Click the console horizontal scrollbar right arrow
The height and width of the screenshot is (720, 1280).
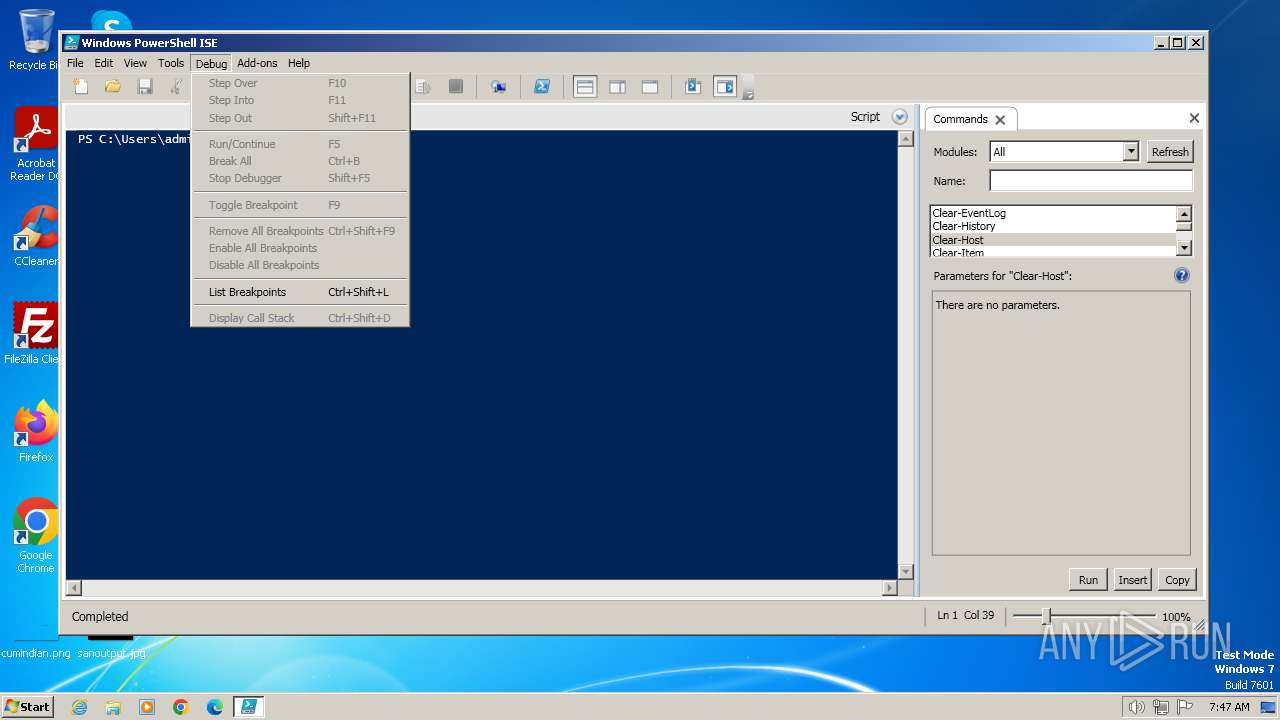[x=890, y=588]
